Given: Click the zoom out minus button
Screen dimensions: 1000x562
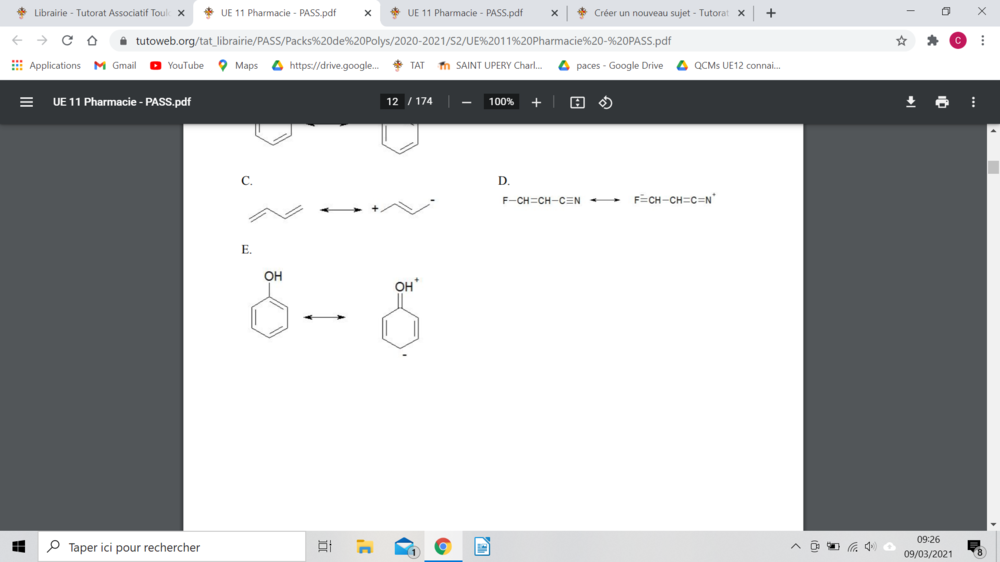Looking at the screenshot, I should coord(466,102).
